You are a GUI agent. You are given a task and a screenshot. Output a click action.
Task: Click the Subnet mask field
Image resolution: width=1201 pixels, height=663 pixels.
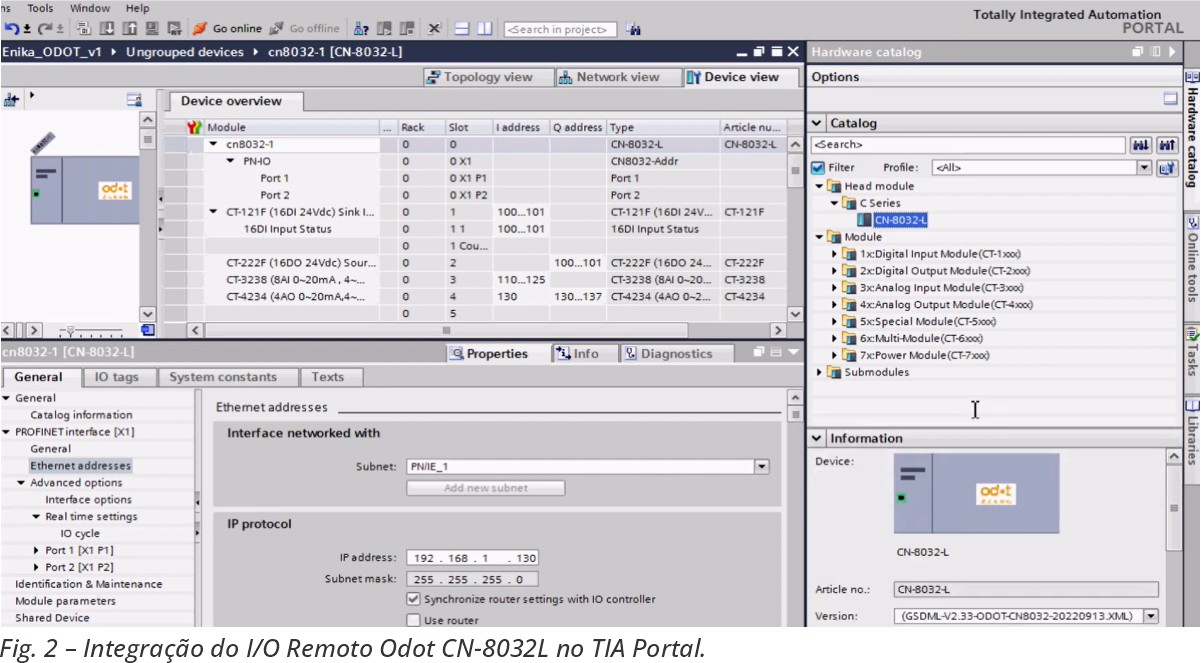pyautogui.click(x=472, y=579)
